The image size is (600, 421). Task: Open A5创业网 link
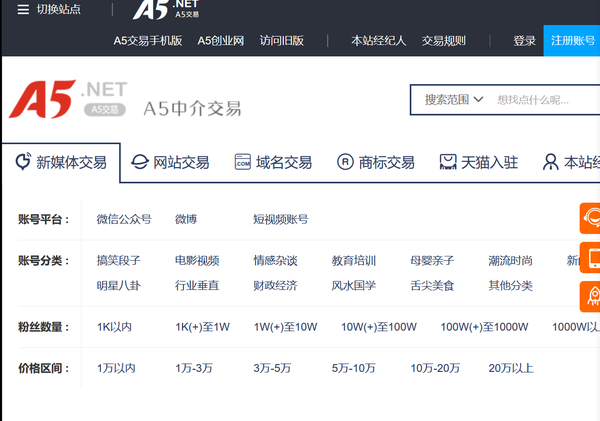pyautogui.click(x=221, y=41)
